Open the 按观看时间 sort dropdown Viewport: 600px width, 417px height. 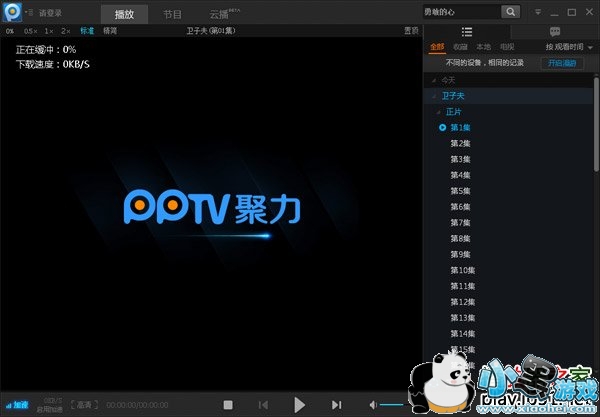569,47
